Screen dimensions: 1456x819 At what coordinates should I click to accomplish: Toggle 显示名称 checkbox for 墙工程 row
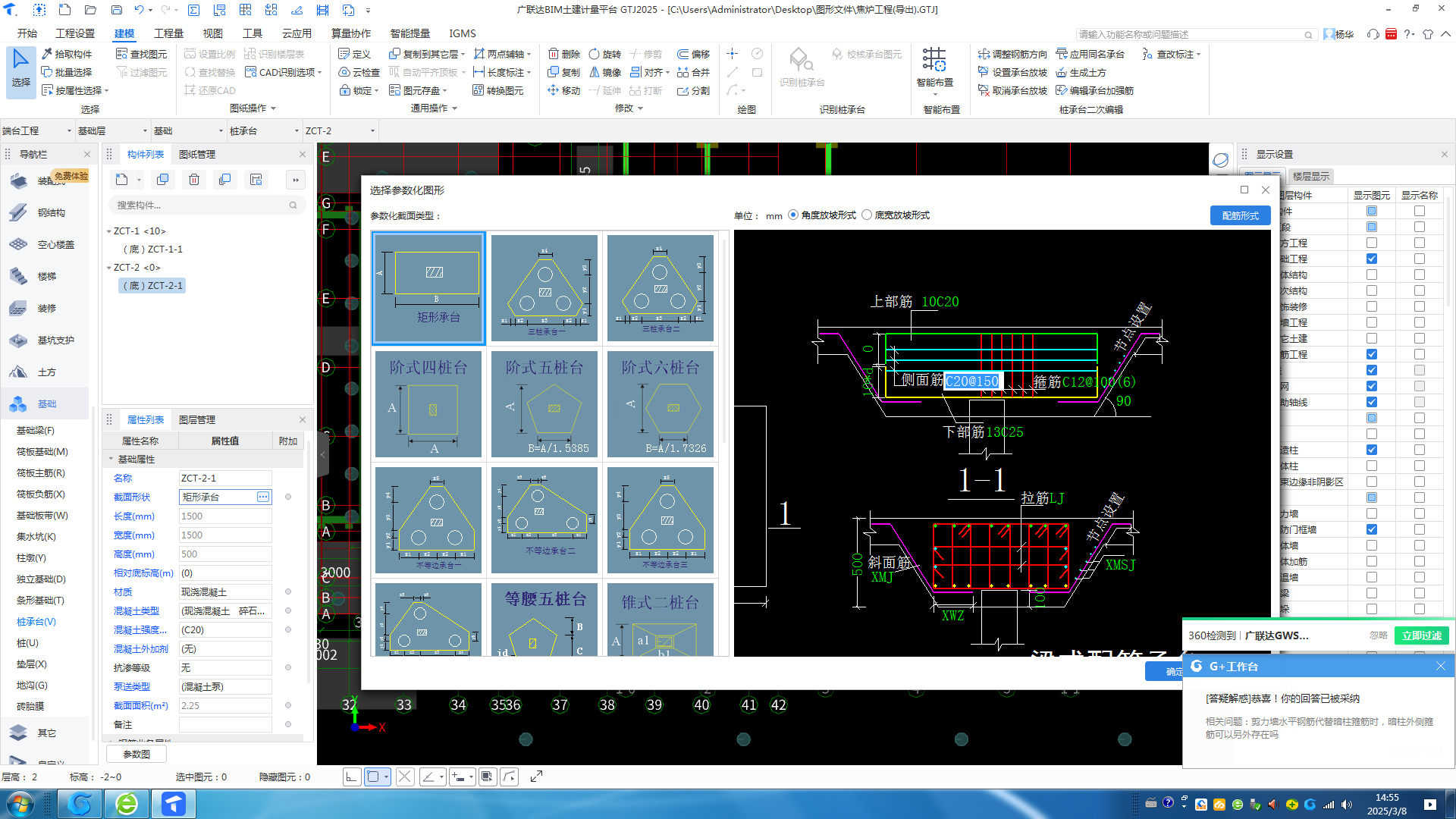pyautogui.click(x=1419, y=322)
